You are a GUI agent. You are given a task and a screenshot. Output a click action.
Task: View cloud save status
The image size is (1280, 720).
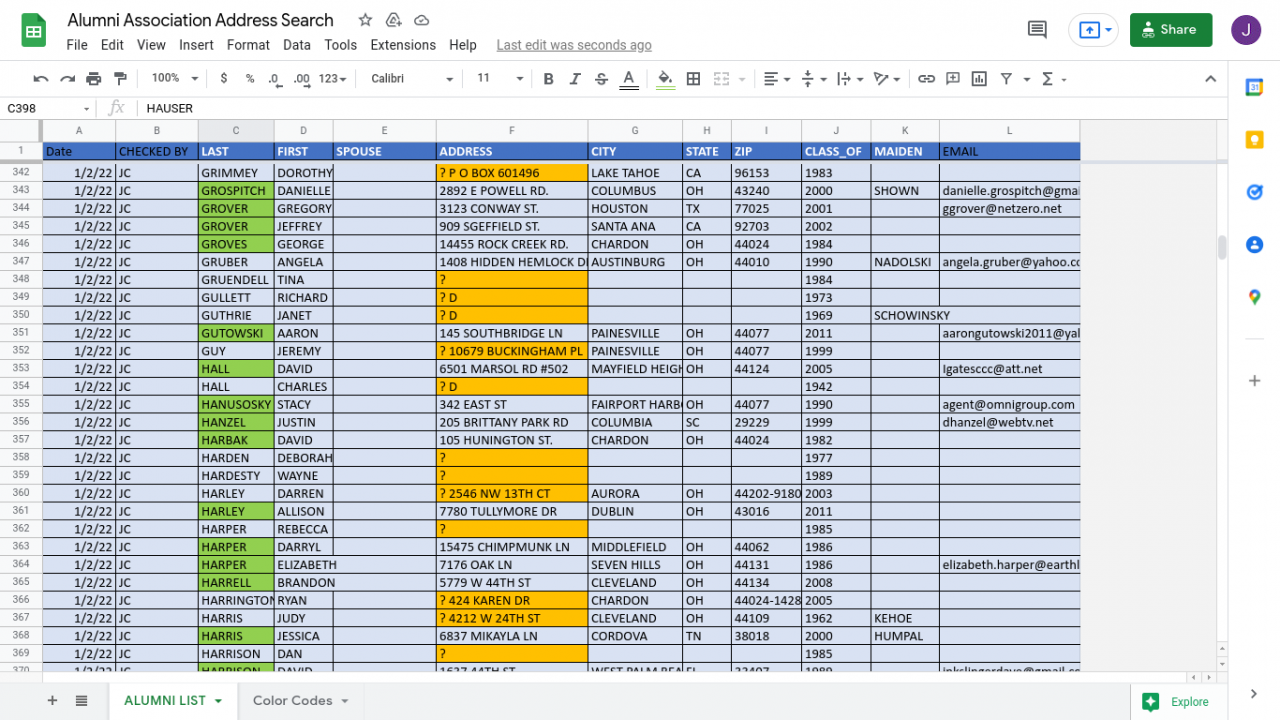point(422,20)
